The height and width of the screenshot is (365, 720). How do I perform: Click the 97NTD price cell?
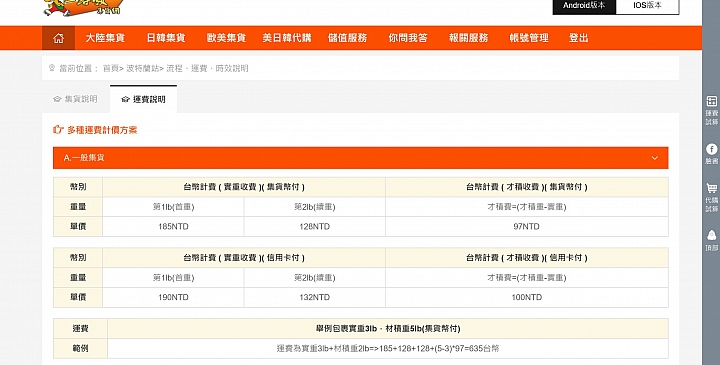coord(527,227)
